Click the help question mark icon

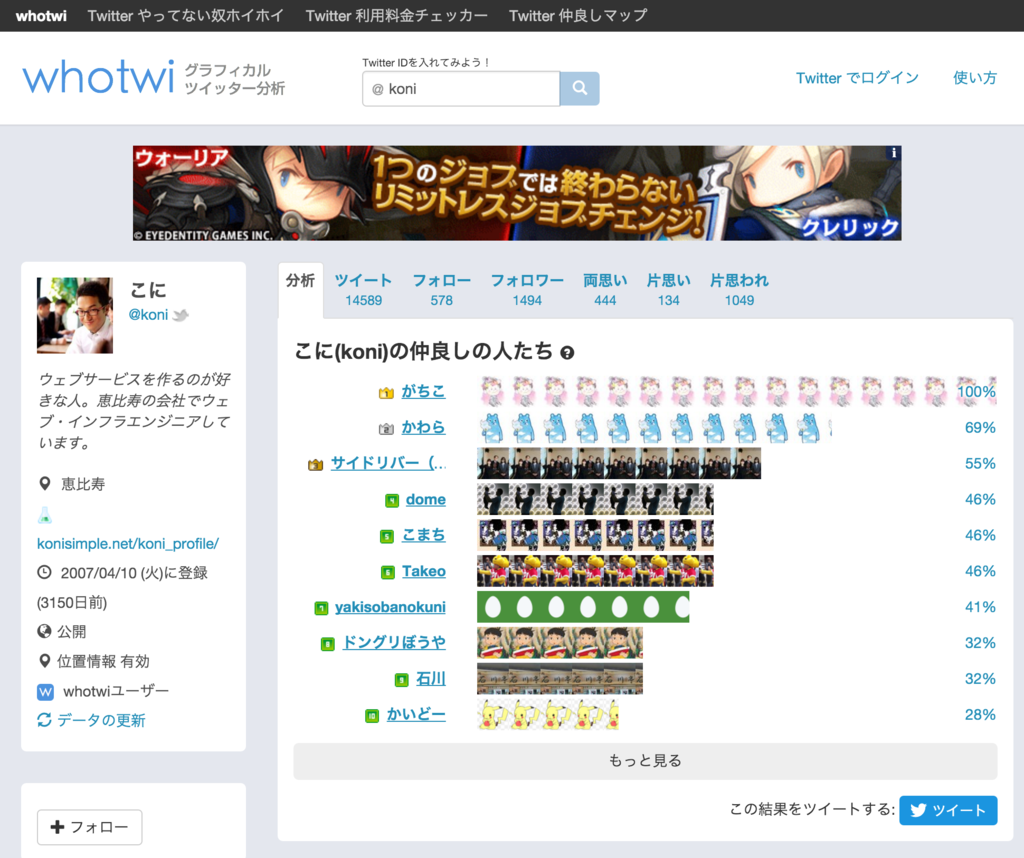click(x=568, y=353)
